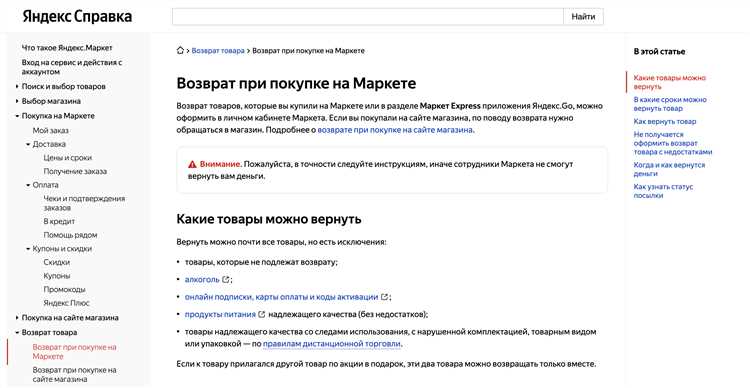Click the page title Возврат при покупке на Маркете

[296, 83]
